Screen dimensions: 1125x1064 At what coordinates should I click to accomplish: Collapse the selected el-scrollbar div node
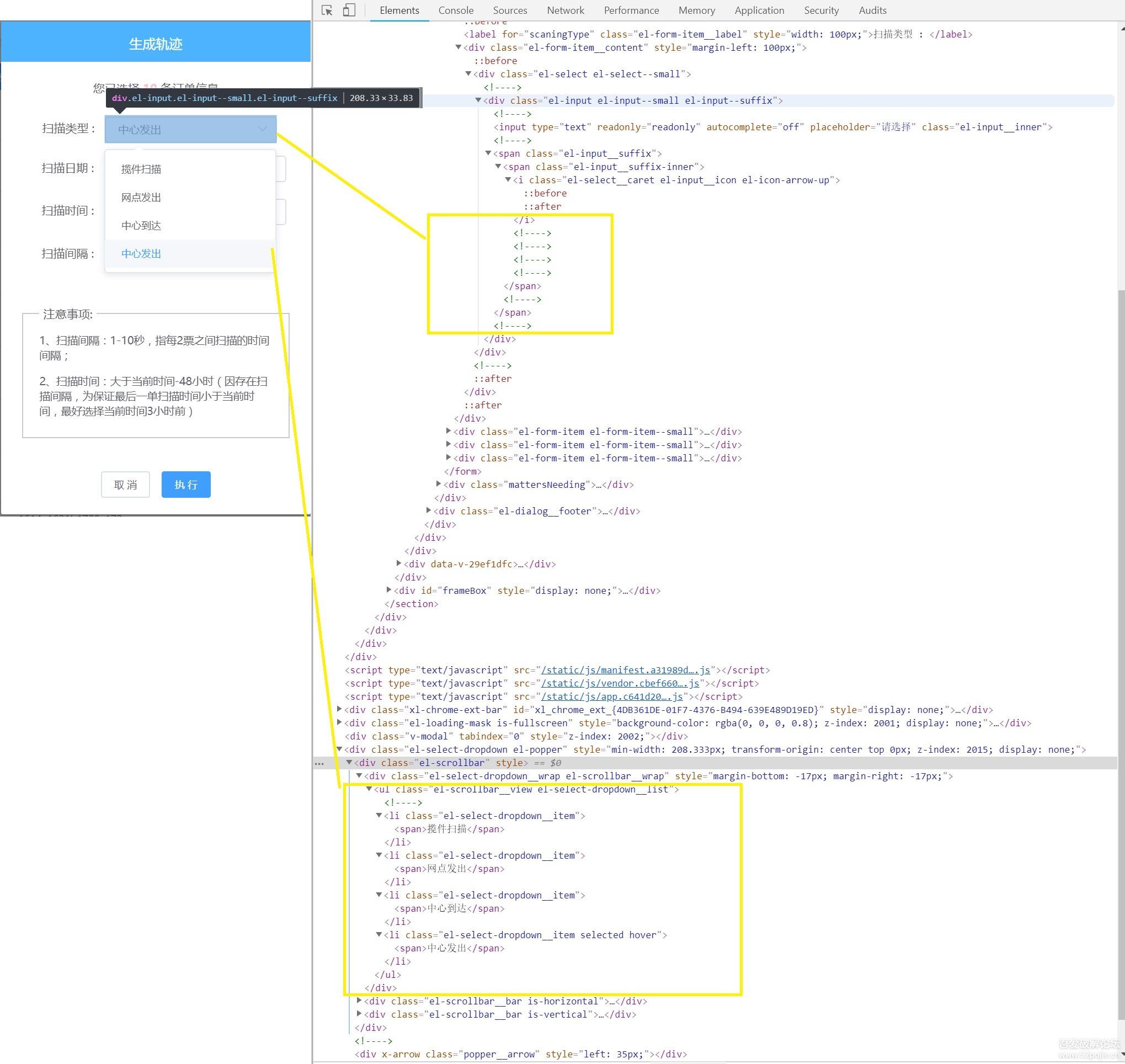349,763
